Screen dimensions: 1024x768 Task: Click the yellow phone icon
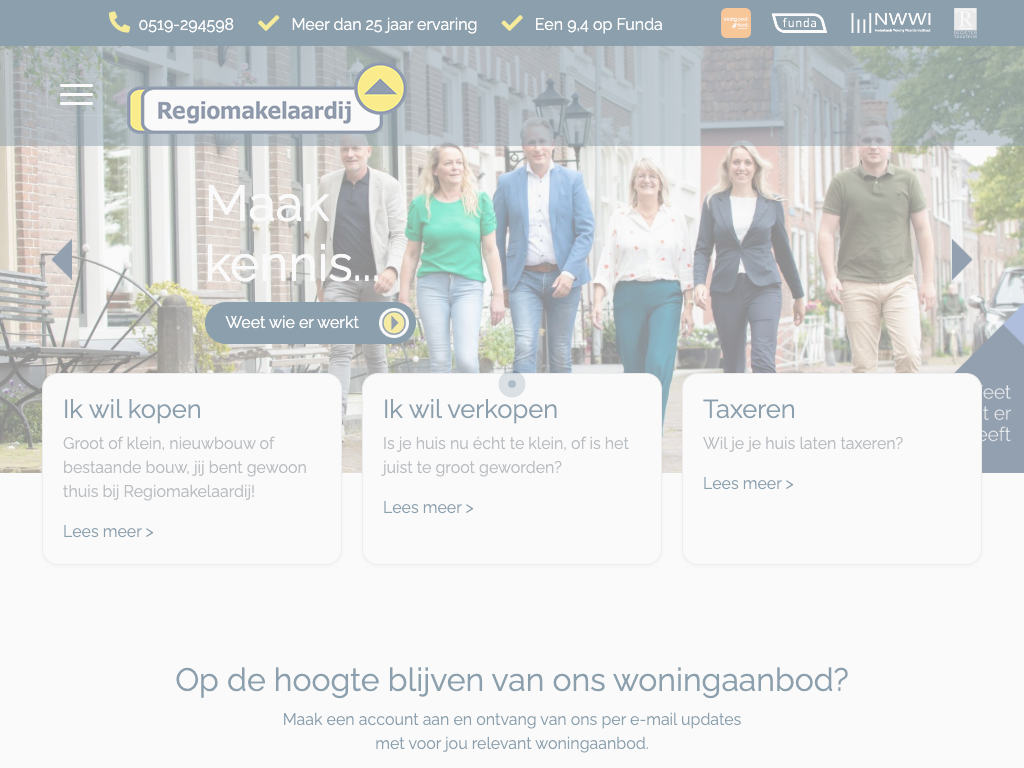click(119, 23)
